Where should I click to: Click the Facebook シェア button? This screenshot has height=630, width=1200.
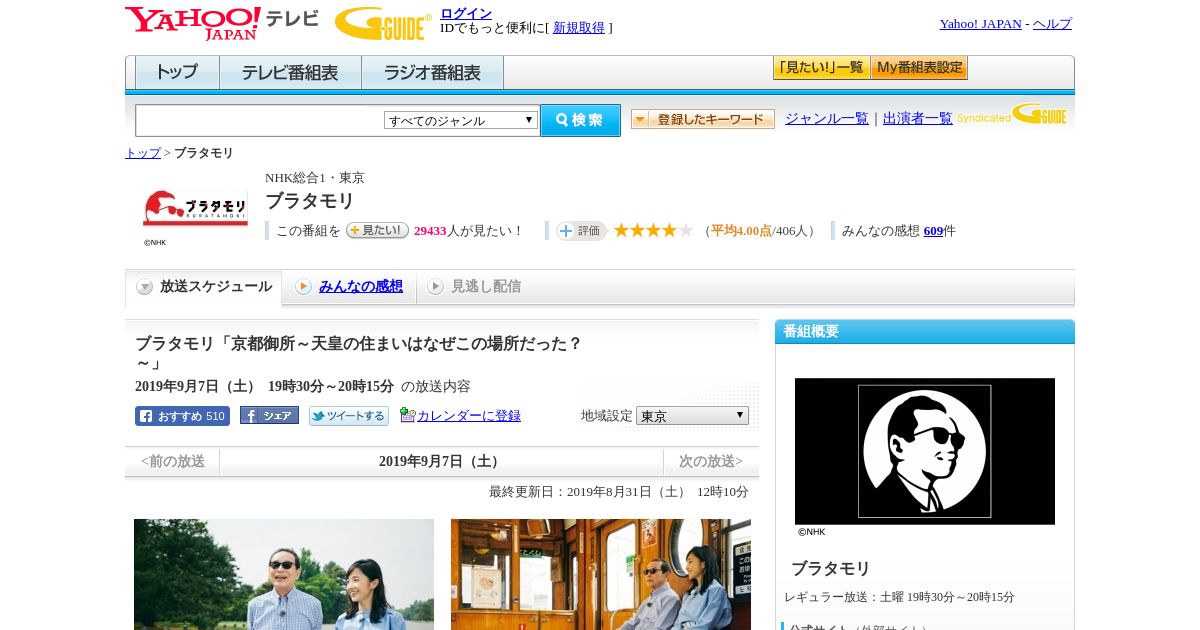pyautogui.click(x=269, y=416)
